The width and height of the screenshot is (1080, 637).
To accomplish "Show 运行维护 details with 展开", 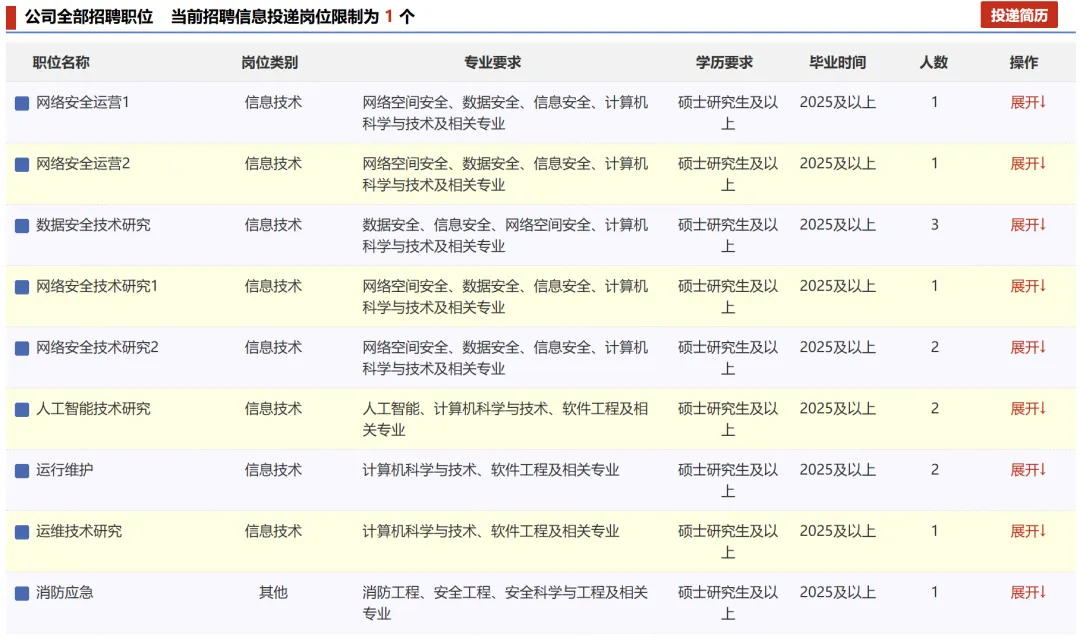I will pyautogui.click(x=1028, y=470).
